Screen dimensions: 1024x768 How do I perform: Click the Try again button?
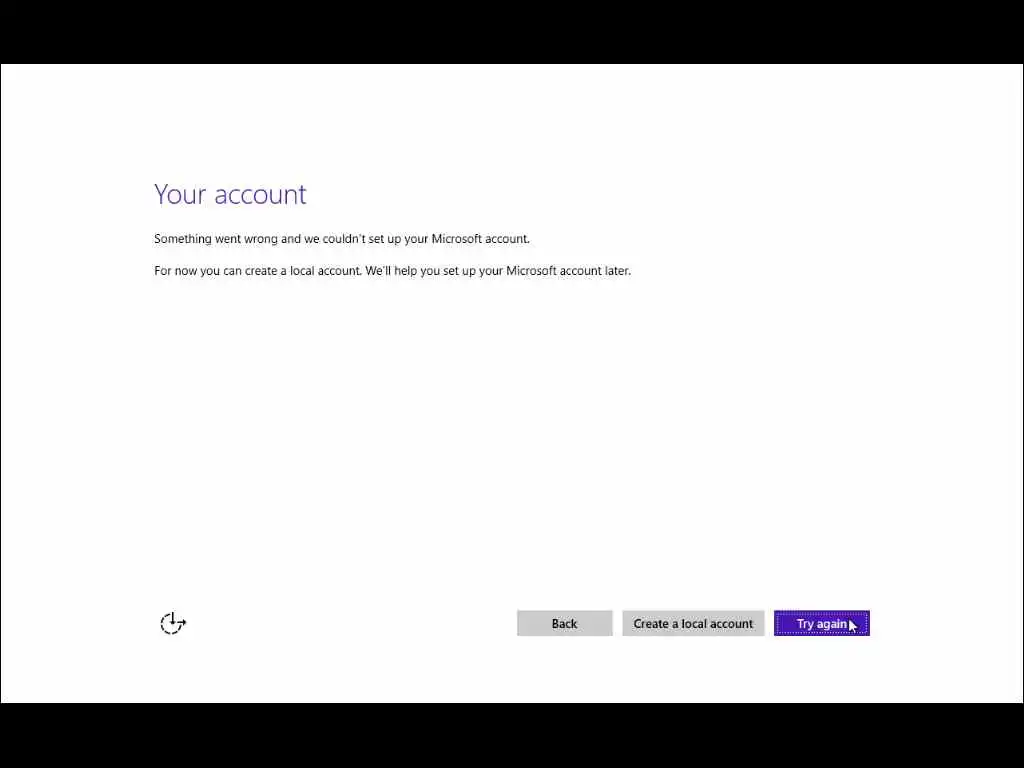click(x=822, y=623)
